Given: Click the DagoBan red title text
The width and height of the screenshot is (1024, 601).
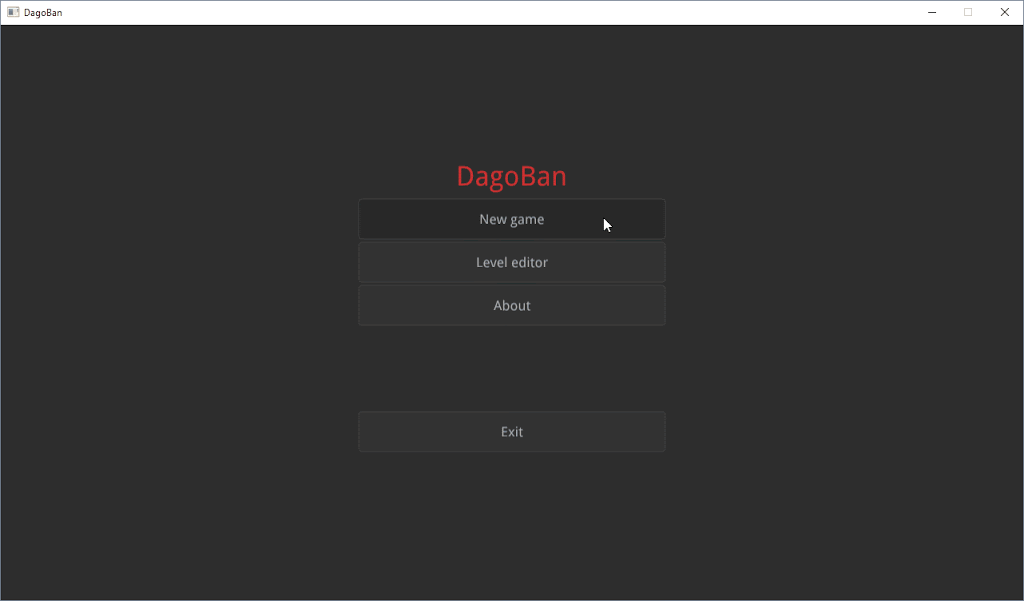Looking at the screenshot, I should 511,176.
